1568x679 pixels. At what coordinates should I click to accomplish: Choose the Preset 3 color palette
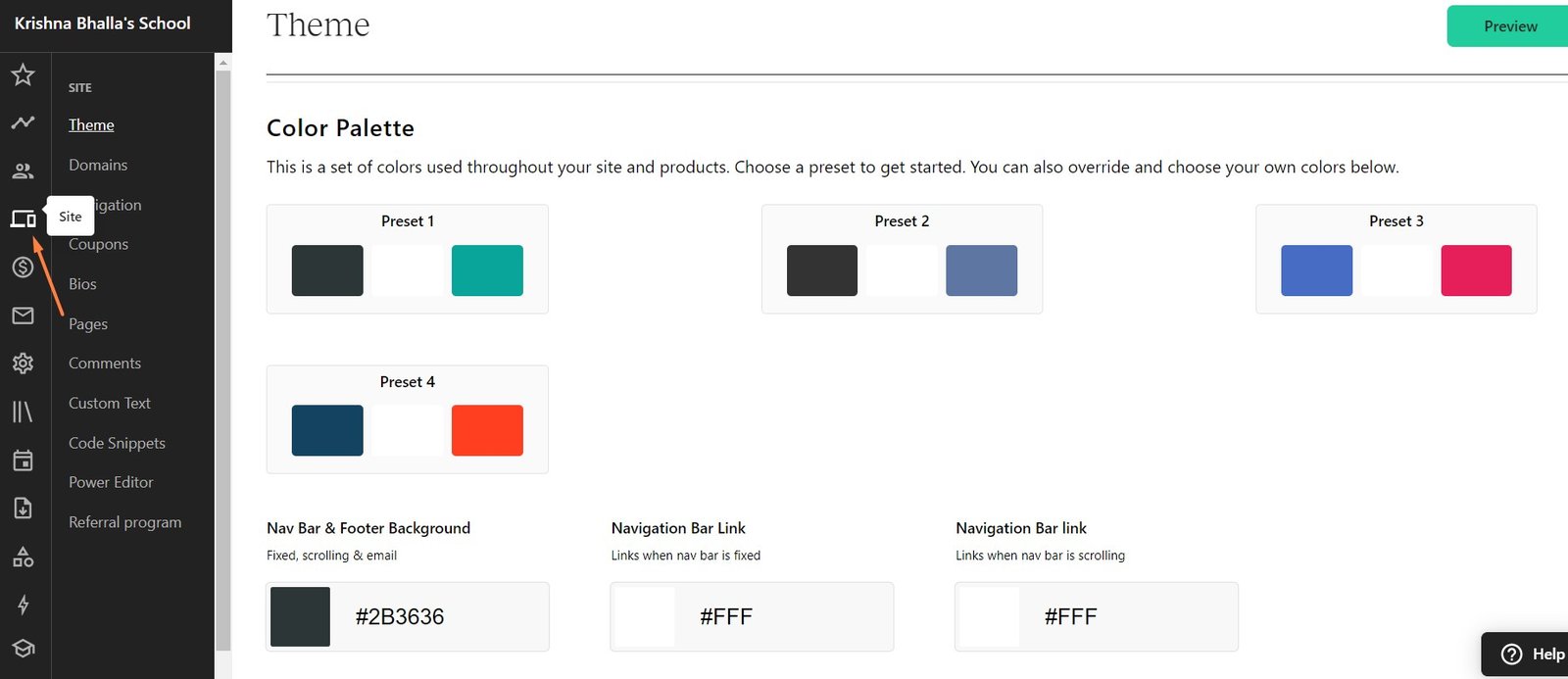[x=1396, y=259]
